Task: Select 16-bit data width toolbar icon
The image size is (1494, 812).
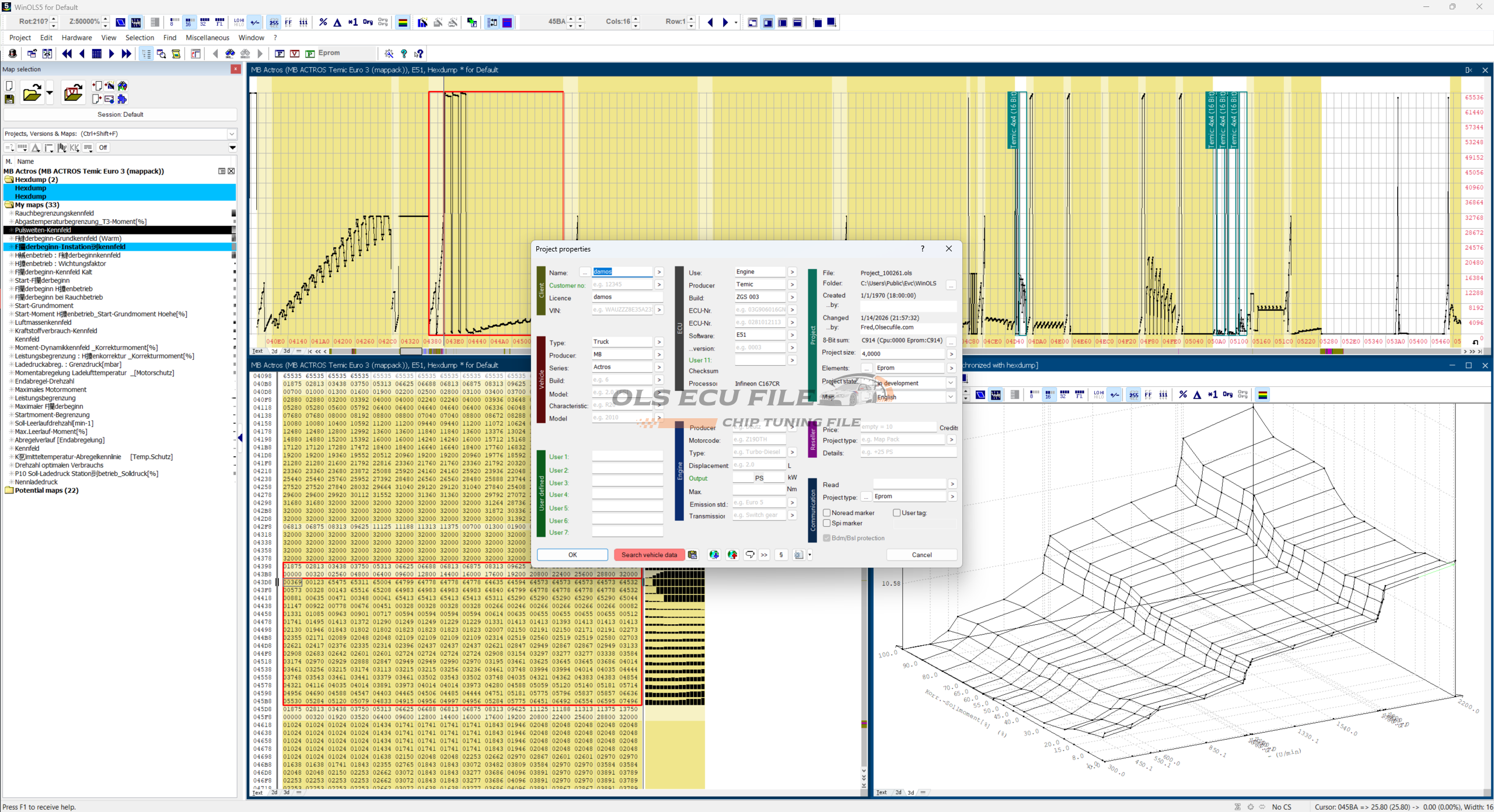Action: pyautogui.click(x=189, y=22)
